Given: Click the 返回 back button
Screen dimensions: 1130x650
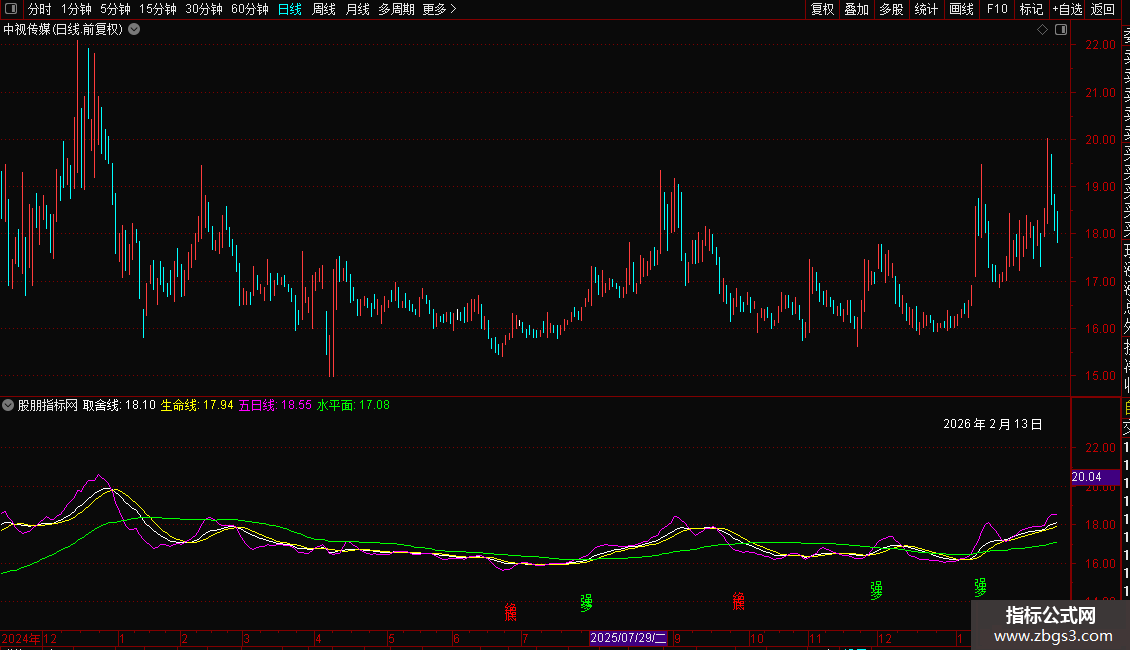Looking at the screenshot, I should click(x=1103, y=9).
